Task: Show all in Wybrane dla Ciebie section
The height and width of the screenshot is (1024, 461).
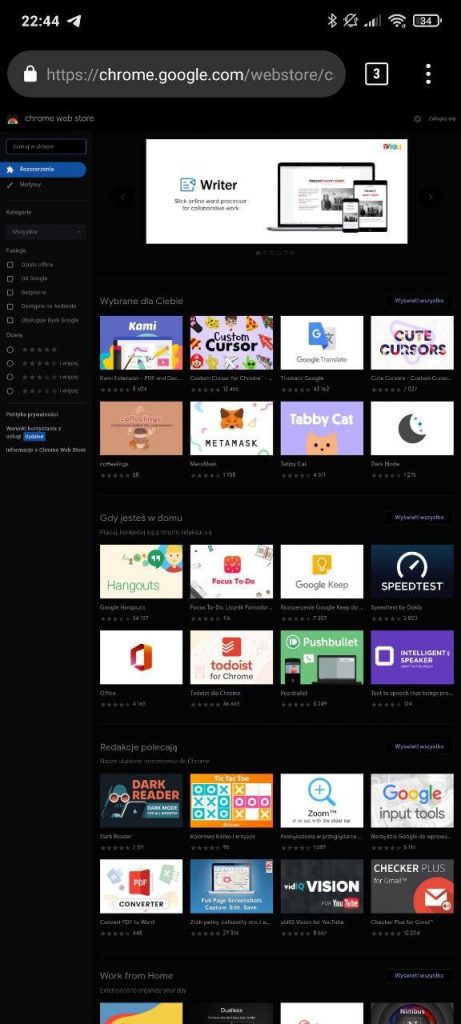Action: pos(419,300)
